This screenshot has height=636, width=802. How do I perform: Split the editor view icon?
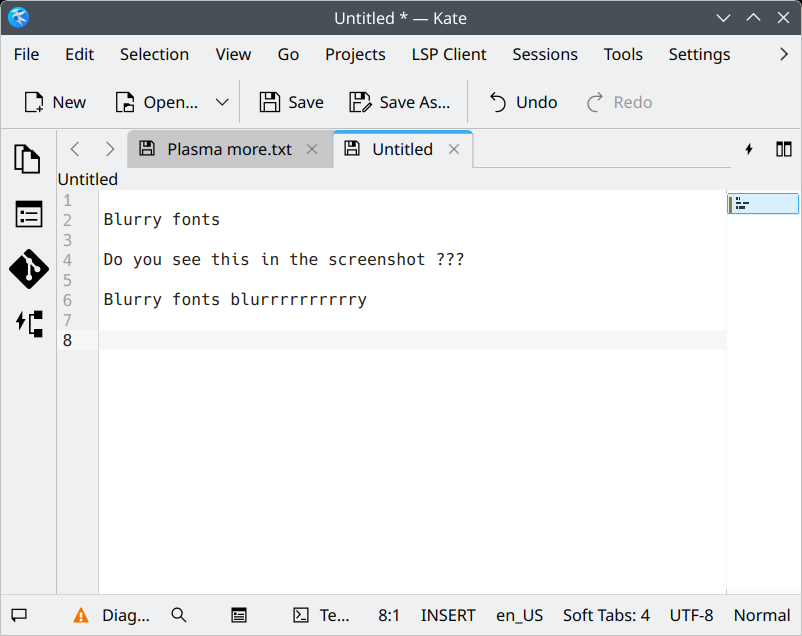[784, 149]
